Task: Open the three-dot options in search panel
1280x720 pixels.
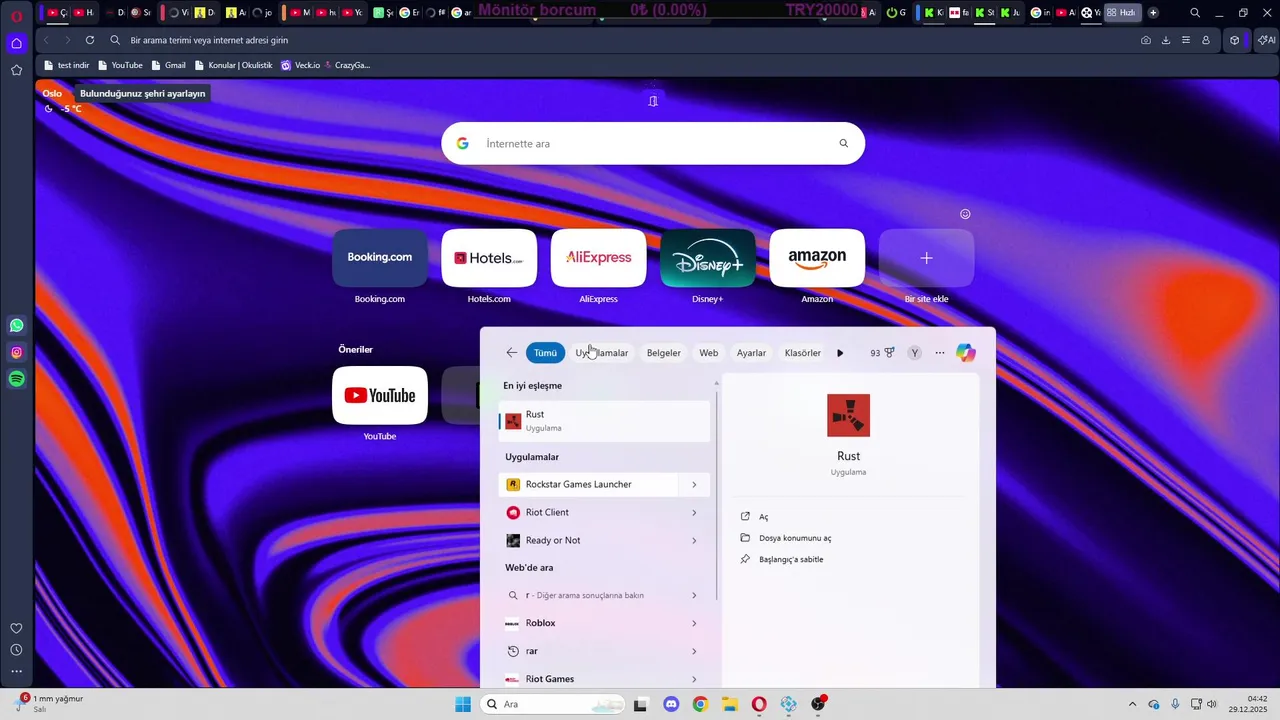Action: (x=940, y=353)
